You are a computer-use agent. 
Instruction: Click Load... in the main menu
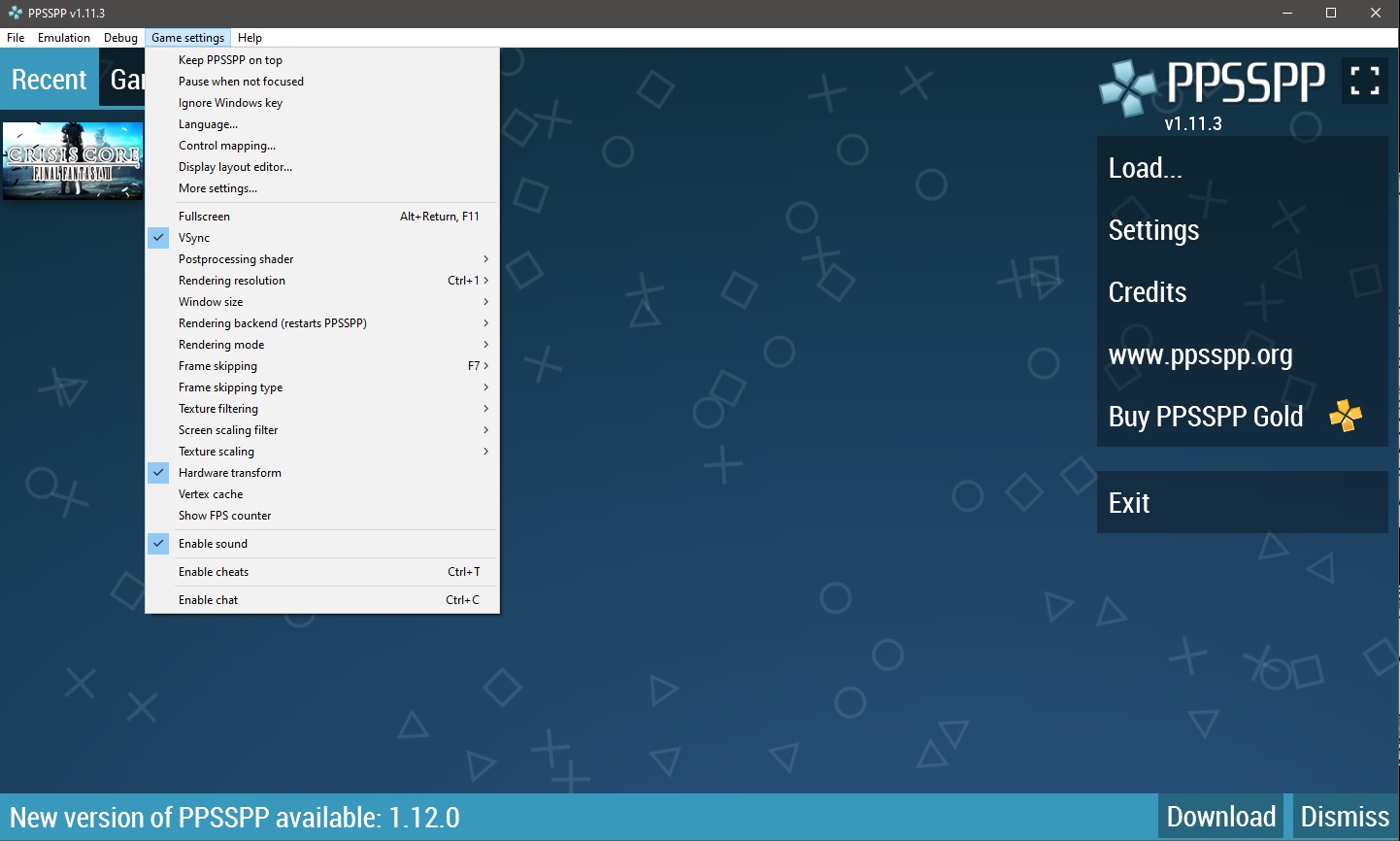tap(1146, 169)
